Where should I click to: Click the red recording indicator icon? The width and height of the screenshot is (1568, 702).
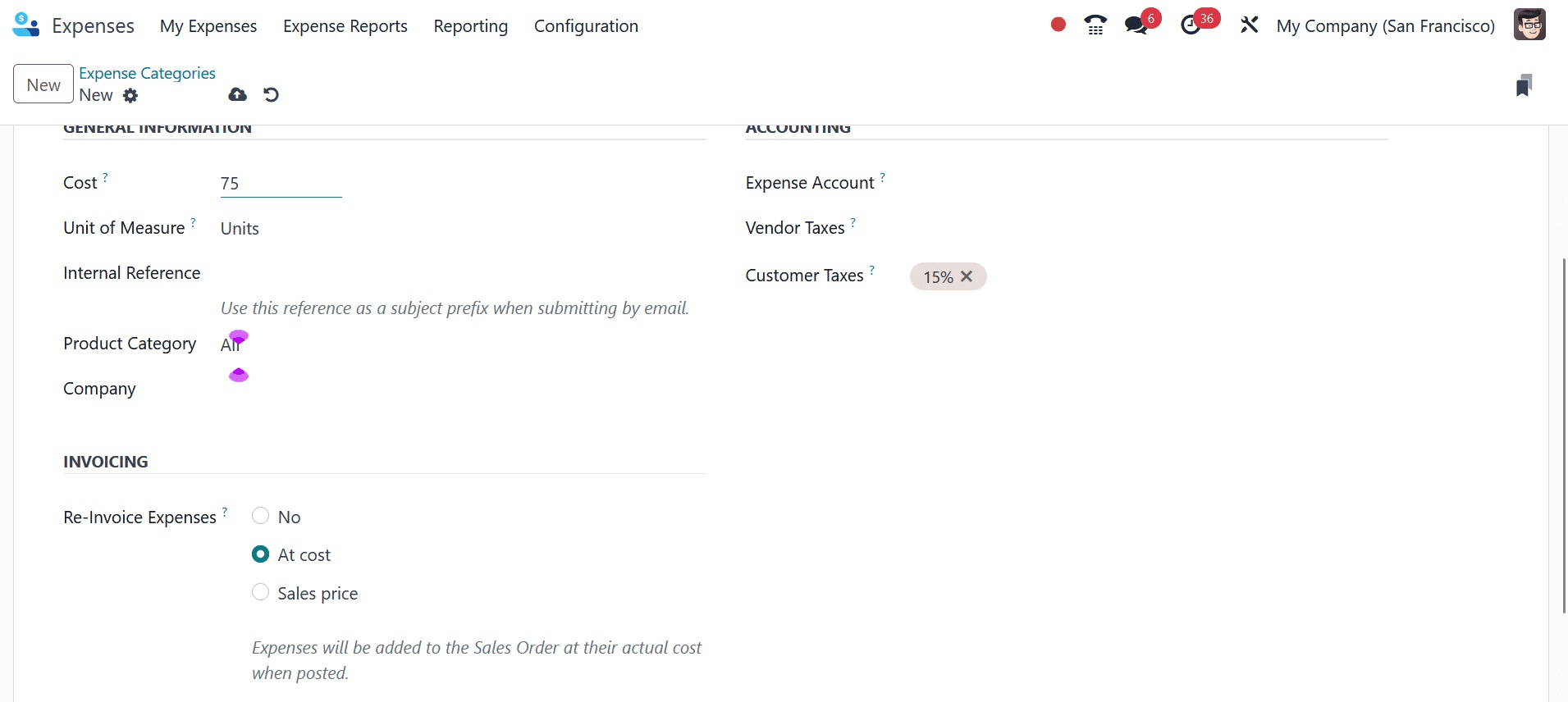[1058, 25]
